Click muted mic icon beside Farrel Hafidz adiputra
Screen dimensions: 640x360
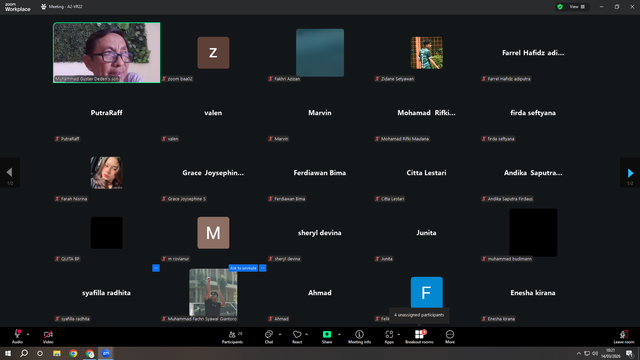(484, 79)
